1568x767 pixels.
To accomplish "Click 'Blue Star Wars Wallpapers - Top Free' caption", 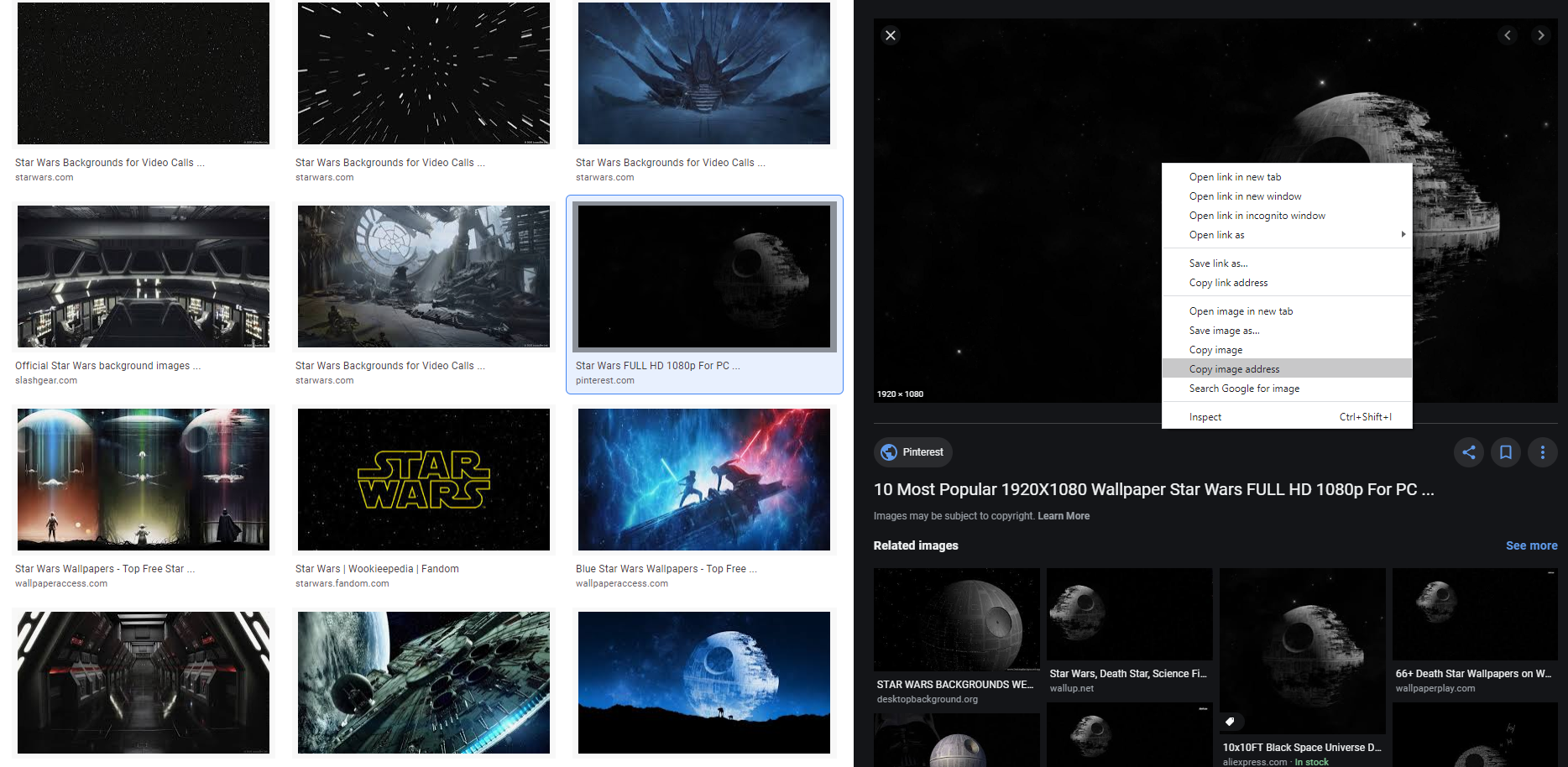I will pos(666,569).
